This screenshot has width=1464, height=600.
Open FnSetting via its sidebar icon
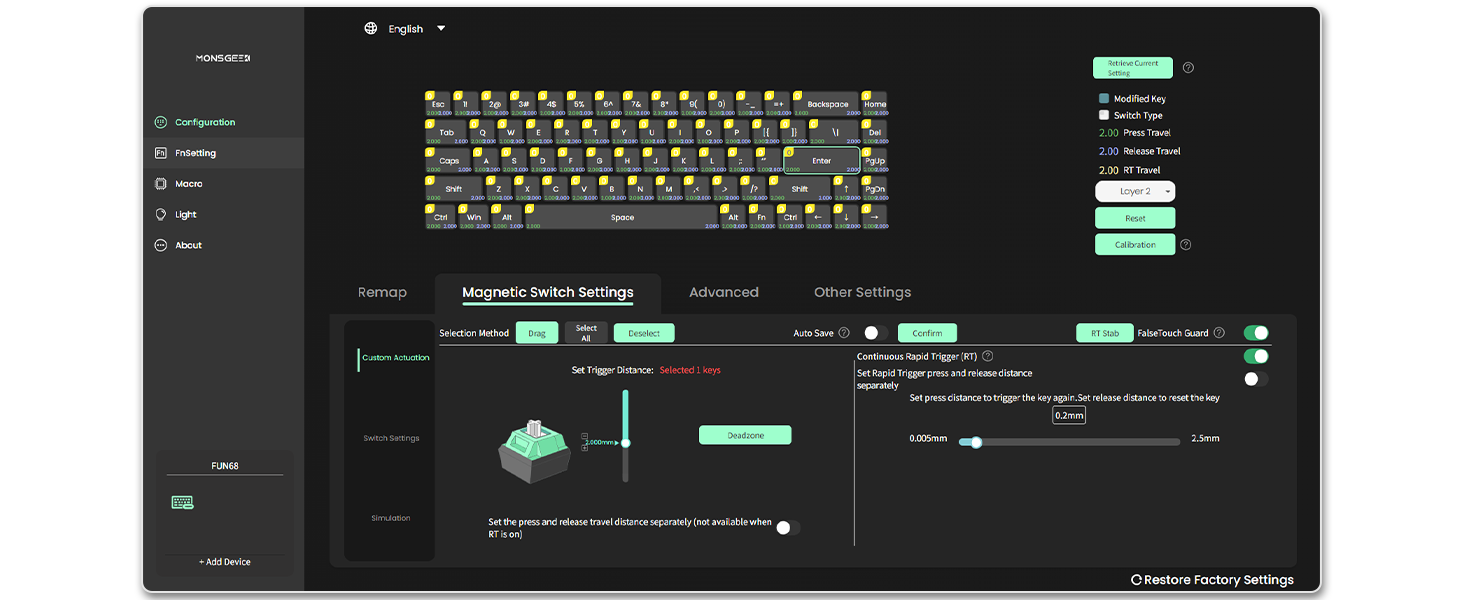coord(160,153)
